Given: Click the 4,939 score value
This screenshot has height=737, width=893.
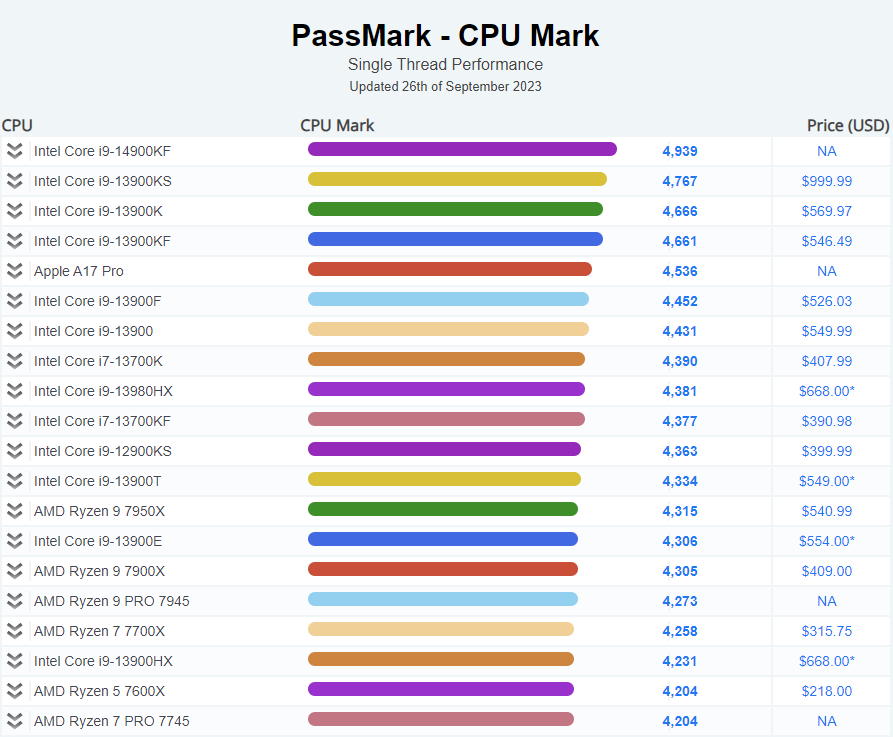Looking at the screenshot, I should (680, 151).
